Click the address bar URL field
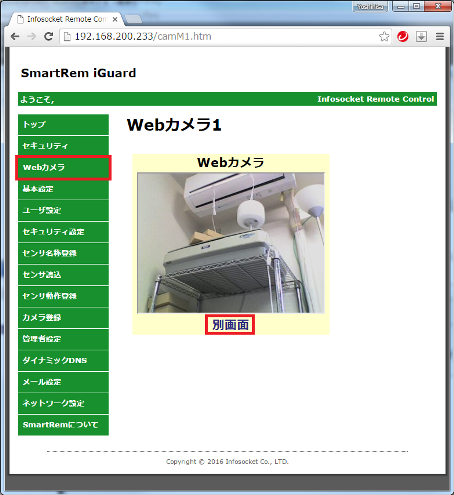The height and width of the screenshot is (495, 454). pos(220,36)
